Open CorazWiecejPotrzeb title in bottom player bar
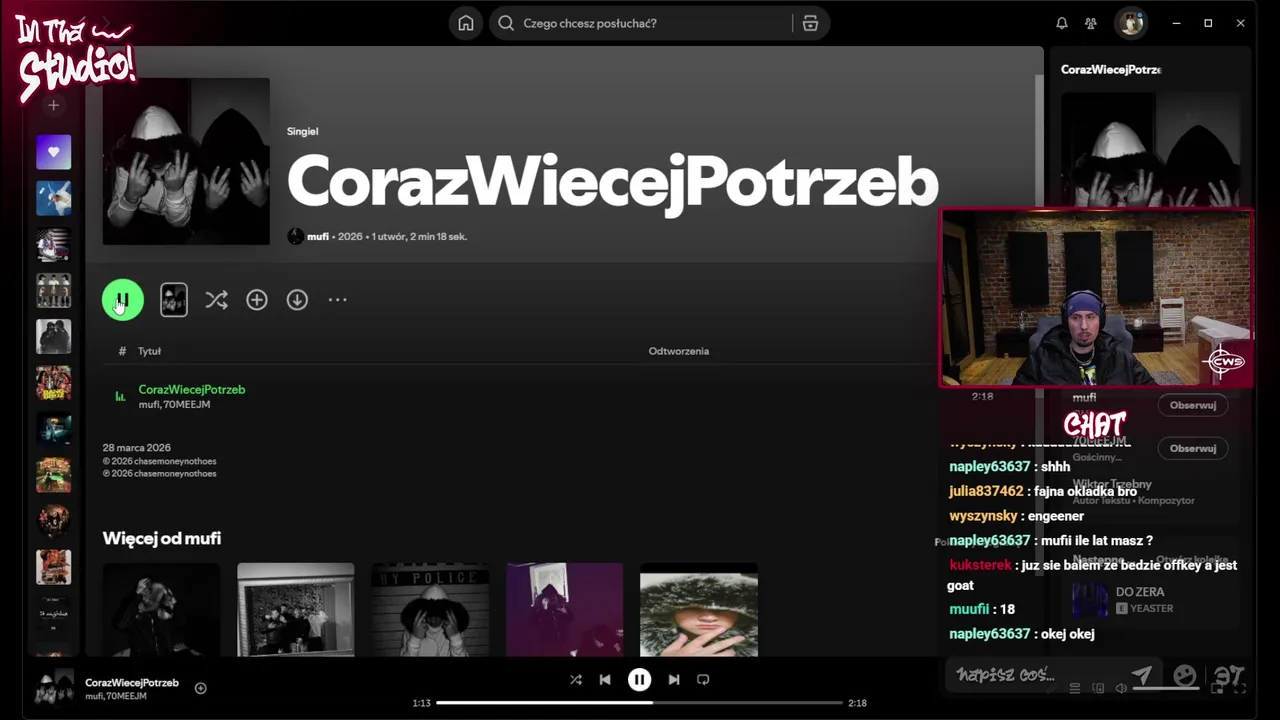The image size is (1280, 720). point(132,682)
